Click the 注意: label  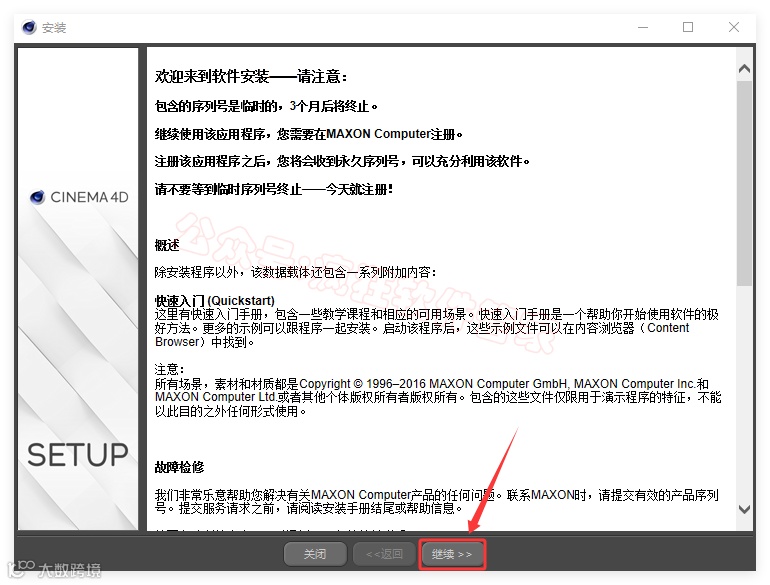pyautogui.click(x=169, y=369)
